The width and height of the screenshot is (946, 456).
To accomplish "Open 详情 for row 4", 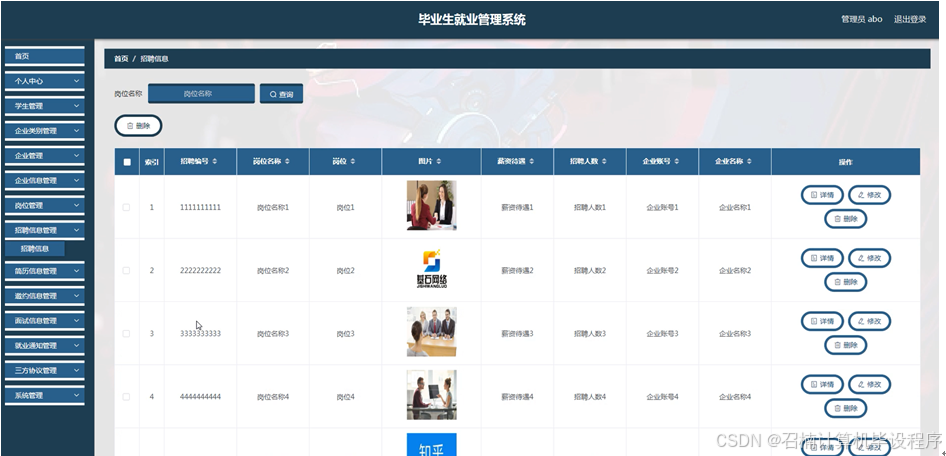I will coord(822,384).
